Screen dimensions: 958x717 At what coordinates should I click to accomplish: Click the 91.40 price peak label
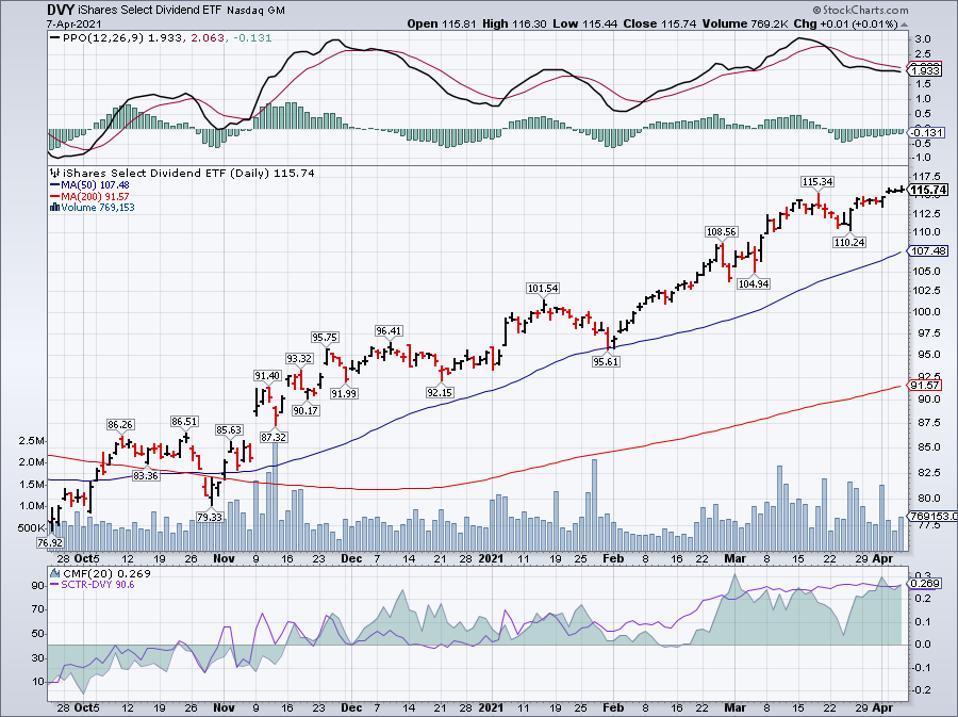(x=268, y=376)
